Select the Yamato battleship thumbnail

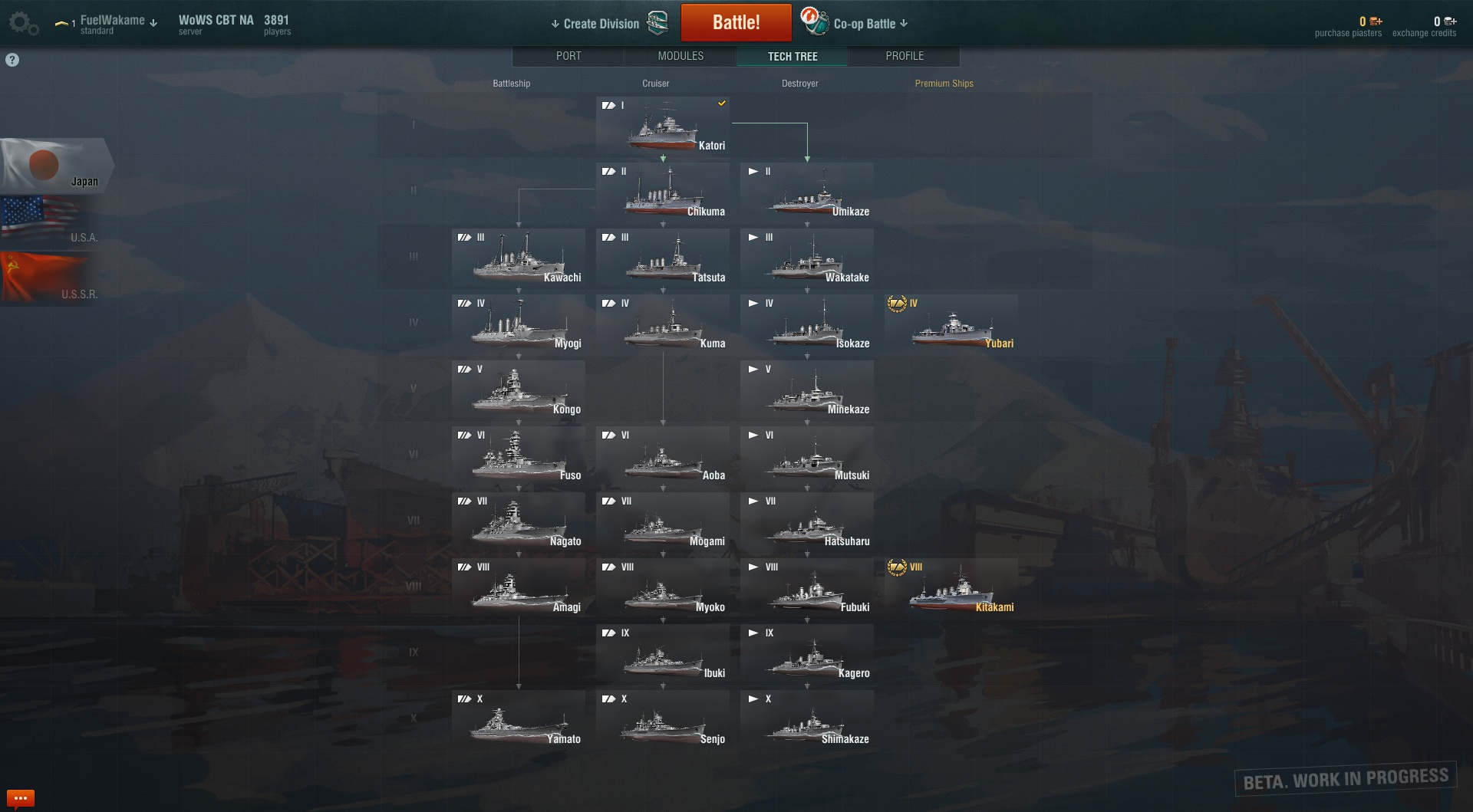519,721
